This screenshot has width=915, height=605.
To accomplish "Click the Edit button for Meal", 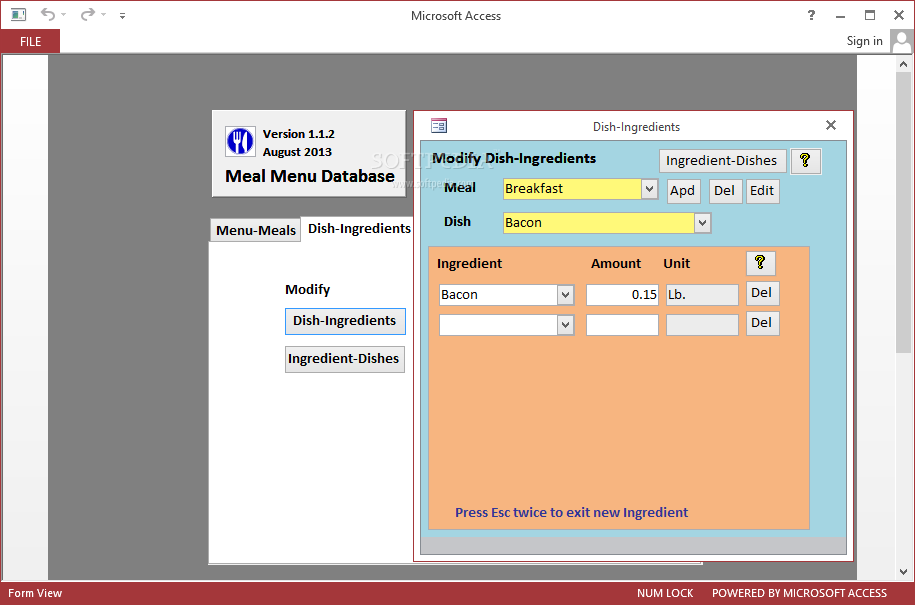I will [x=762, y=191].
